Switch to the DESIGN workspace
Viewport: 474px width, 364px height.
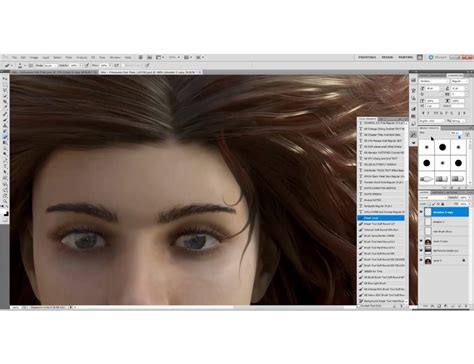click(x=387, y=57)
